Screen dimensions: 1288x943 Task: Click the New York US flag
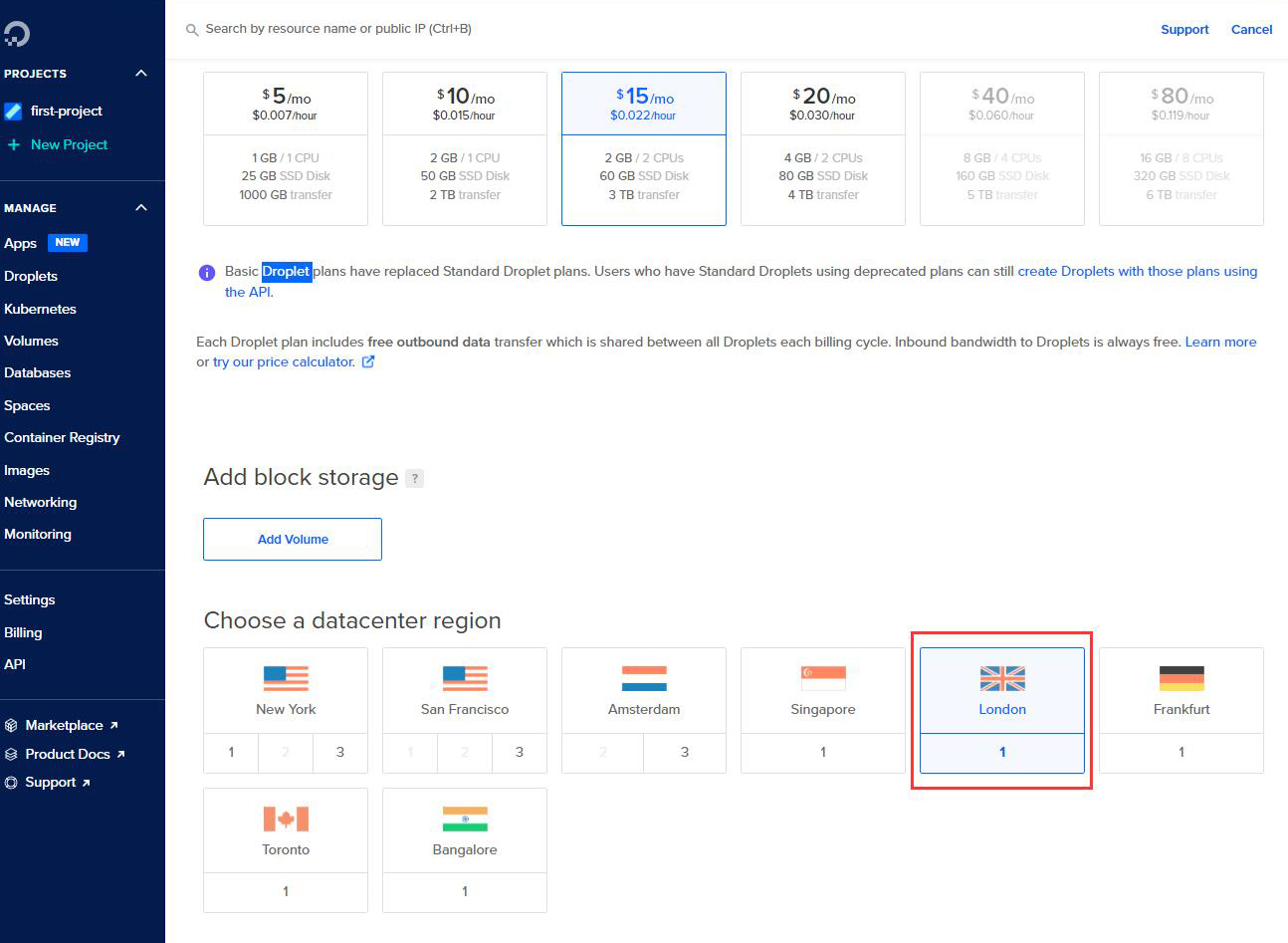(286, 678)
